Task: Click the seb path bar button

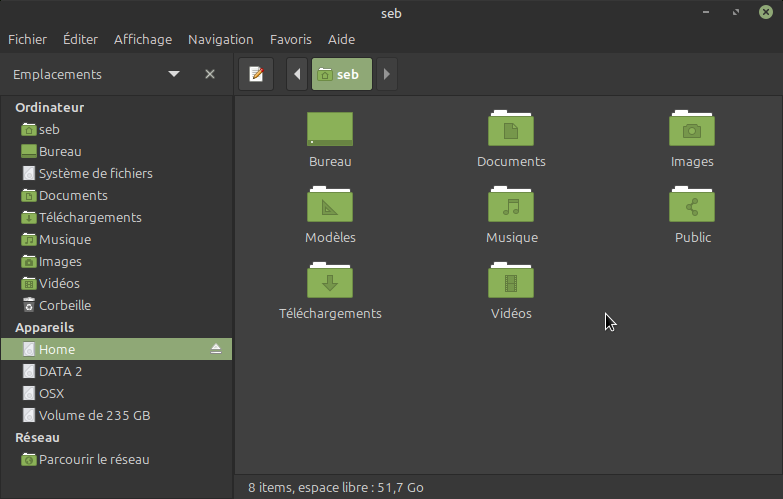Action: point(341,74)
